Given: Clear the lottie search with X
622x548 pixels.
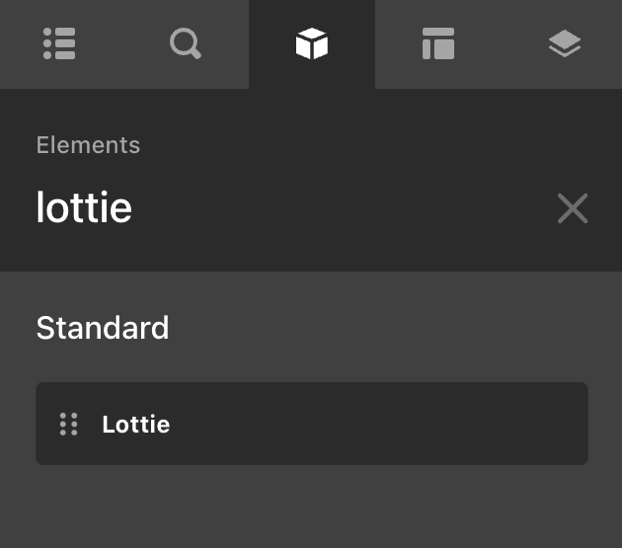Looking at the screenshot, I should pyautogui.click(x=572, y=208).
